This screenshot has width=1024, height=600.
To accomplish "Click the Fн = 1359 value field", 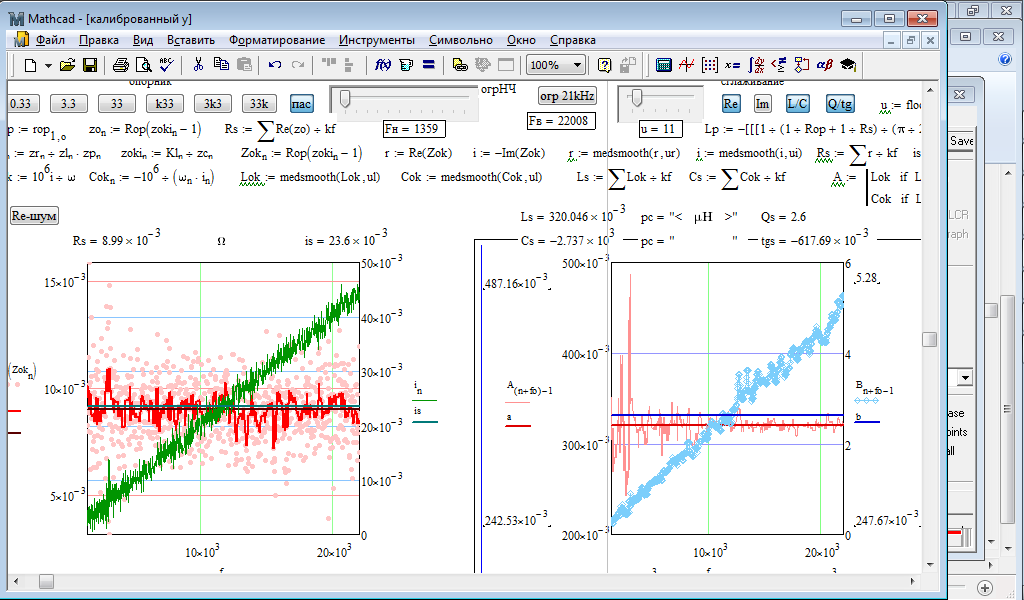I will 414,129.
